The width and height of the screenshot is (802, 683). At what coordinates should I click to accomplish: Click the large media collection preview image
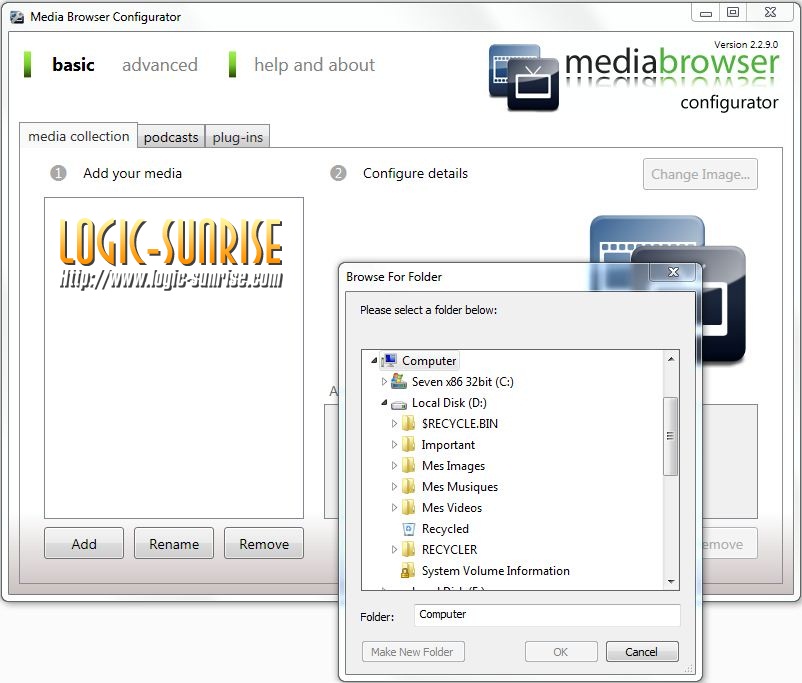(667, 290)
